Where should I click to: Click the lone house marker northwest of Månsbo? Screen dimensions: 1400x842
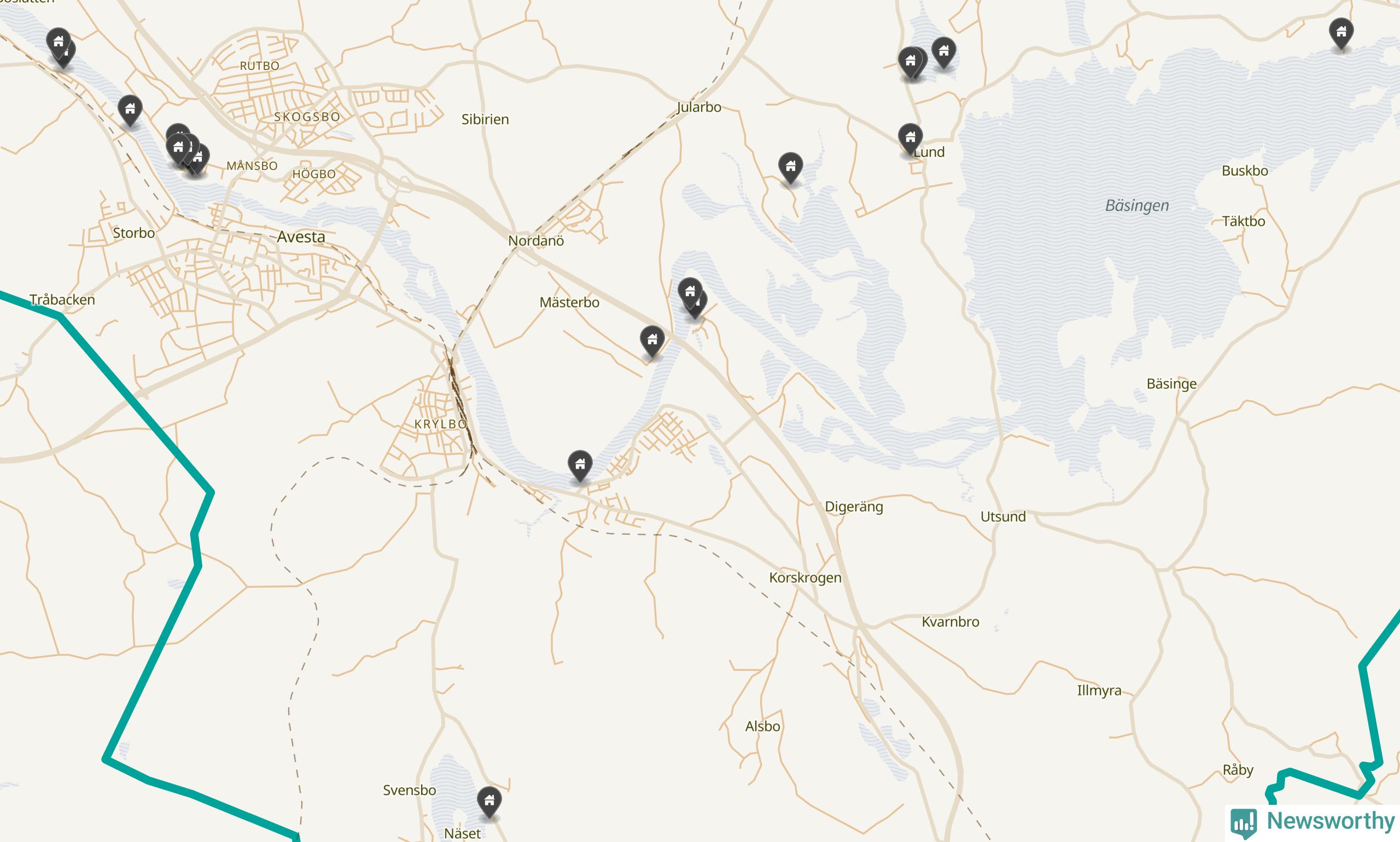130,110
